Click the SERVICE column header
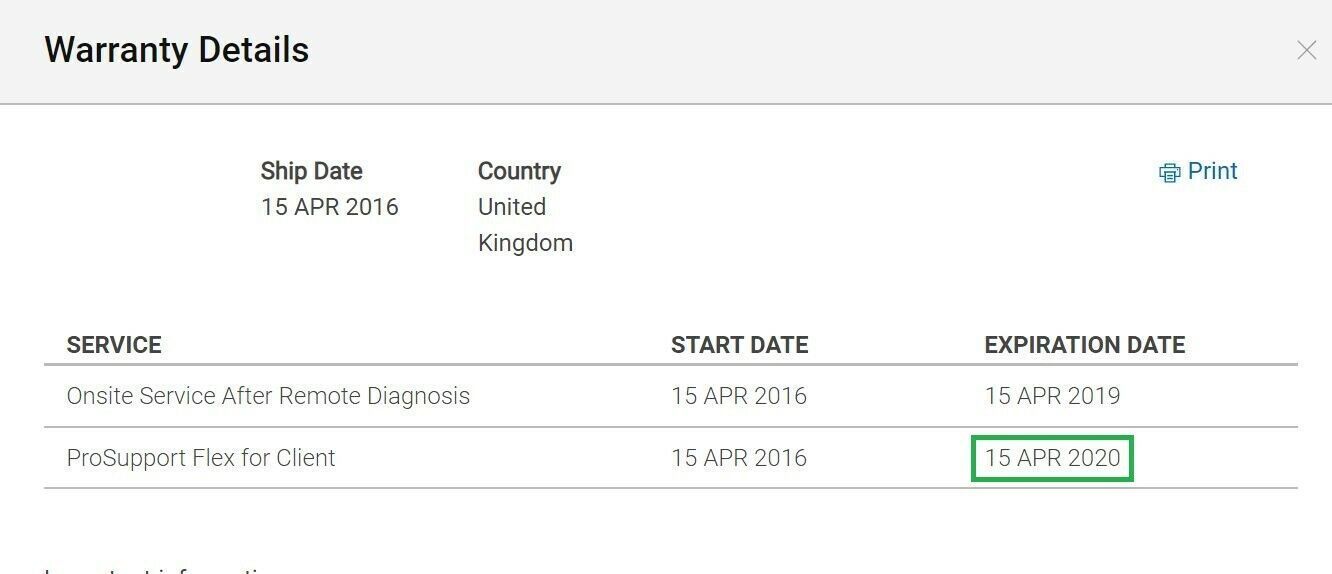The height and width of the screenshot is (574, 1332). click(x=114, y=345)
